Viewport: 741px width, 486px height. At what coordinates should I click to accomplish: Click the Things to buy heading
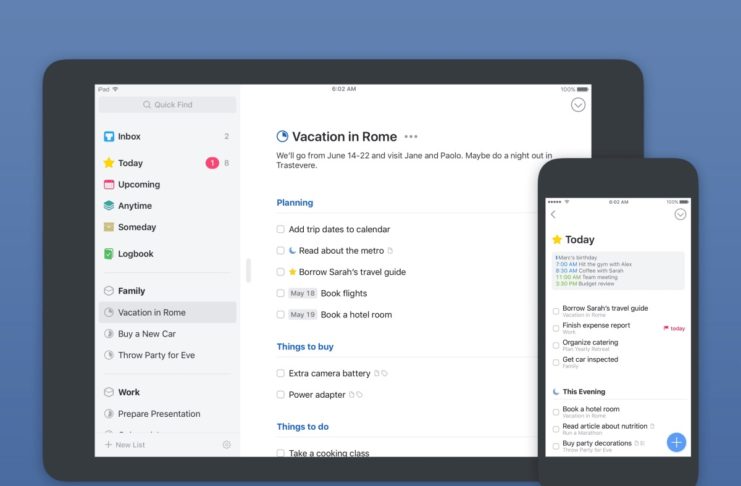tap(305, 347)
